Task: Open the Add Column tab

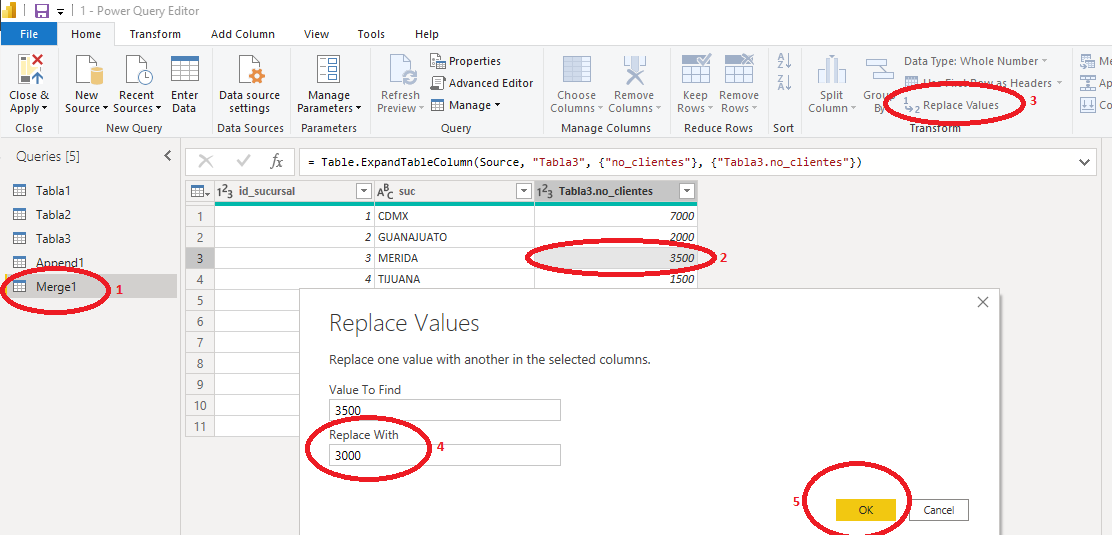Action: (x=242, y=34)
